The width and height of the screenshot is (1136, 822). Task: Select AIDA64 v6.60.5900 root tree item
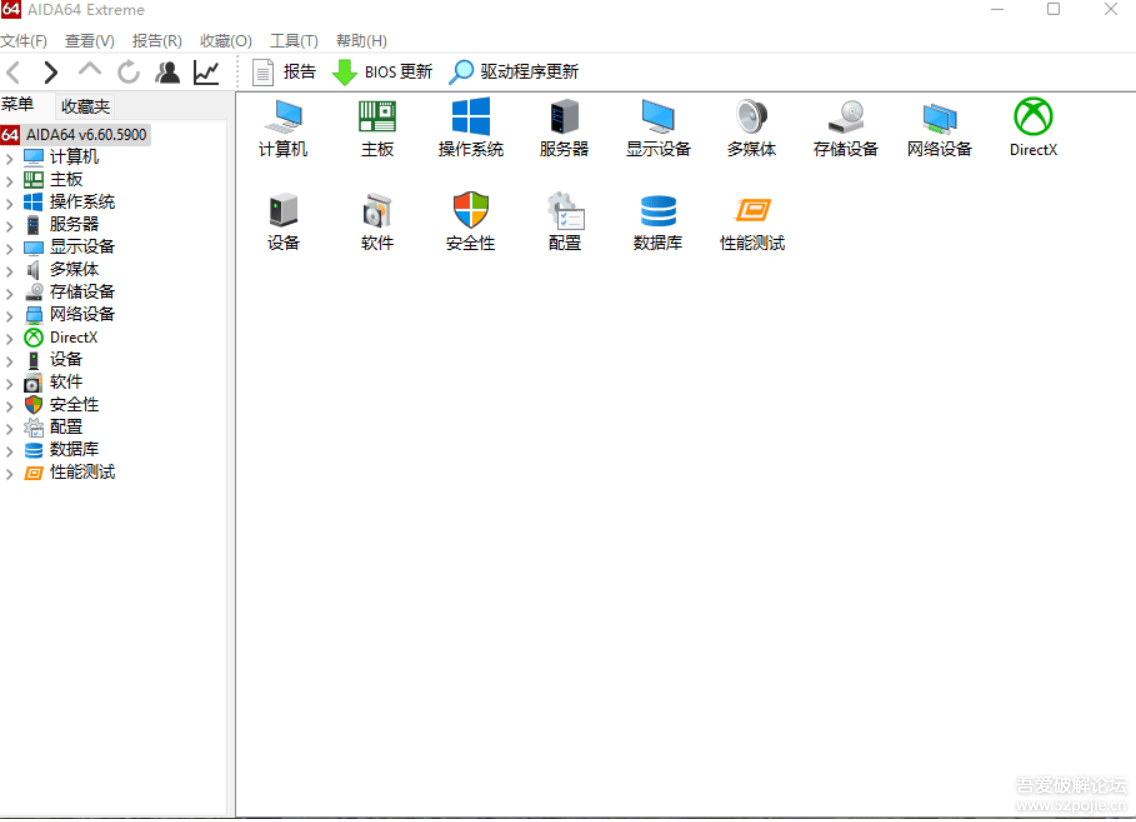86,135
